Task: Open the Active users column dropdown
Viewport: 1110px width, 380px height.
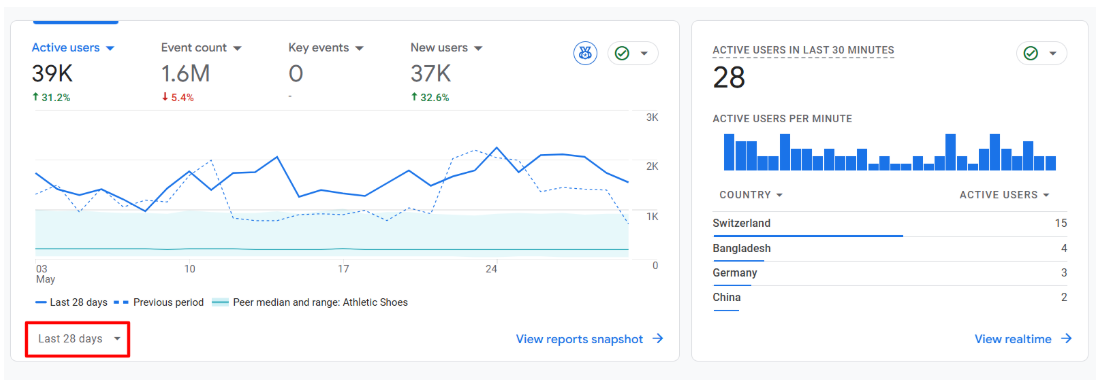Action: tap(1004, 195)
